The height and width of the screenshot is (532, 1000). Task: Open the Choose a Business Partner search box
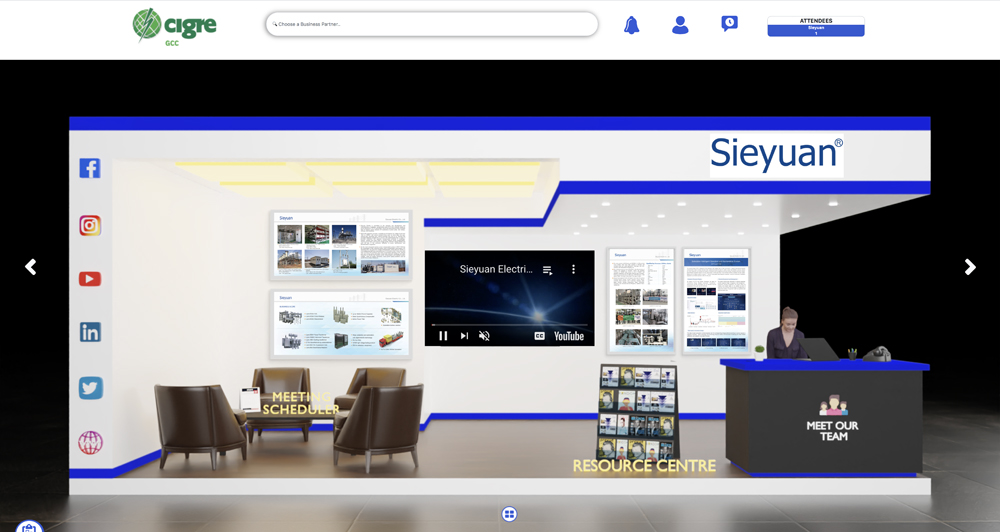click(432, 24)
